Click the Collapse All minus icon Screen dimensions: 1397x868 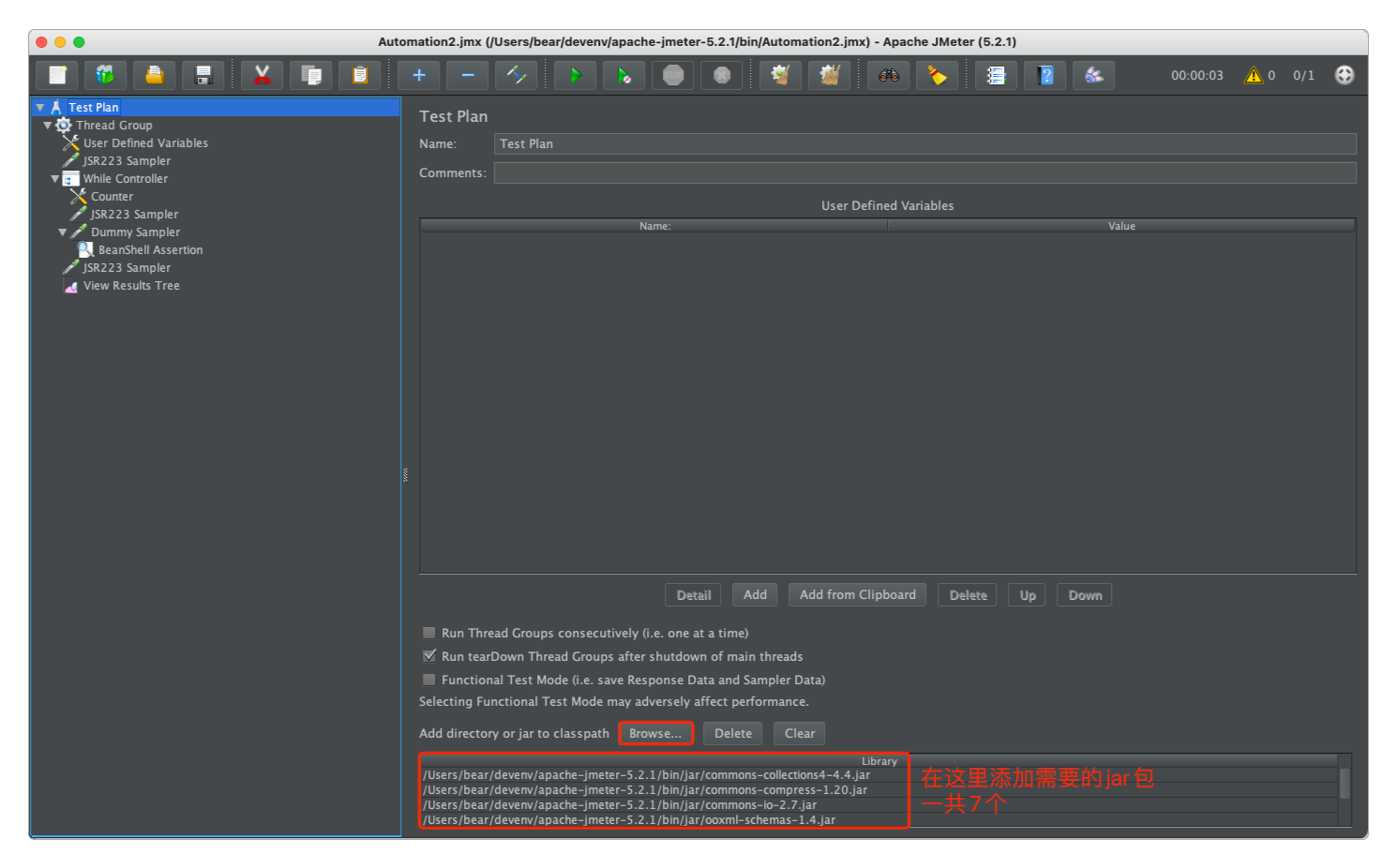tap(468, 75)
